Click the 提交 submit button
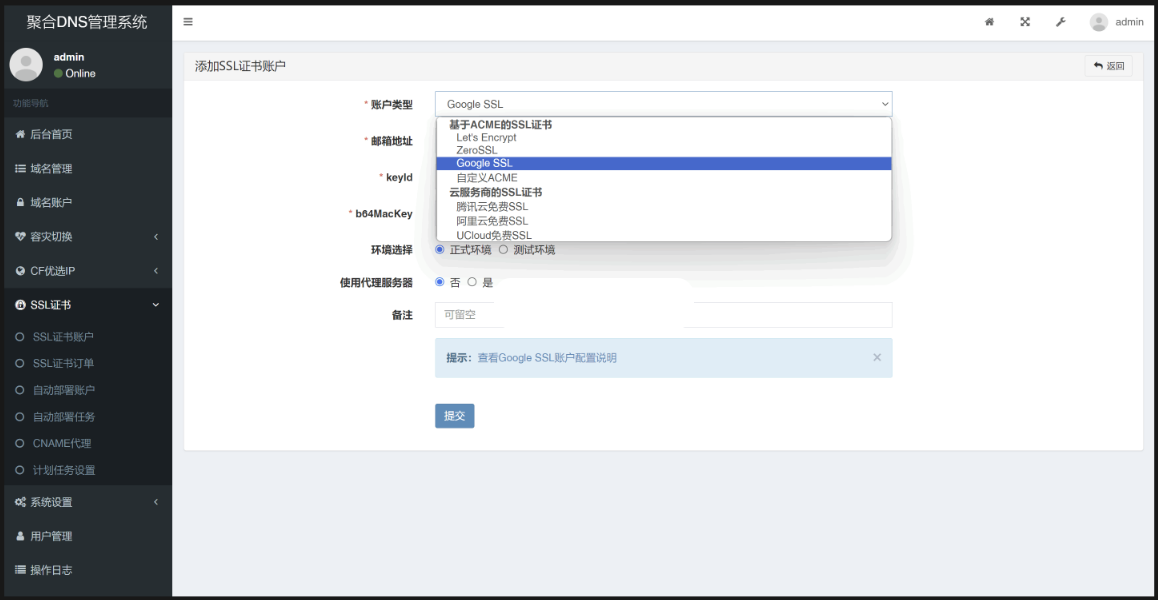The width and height of the screenshot is (1158, 600). (x=454, y=415)
